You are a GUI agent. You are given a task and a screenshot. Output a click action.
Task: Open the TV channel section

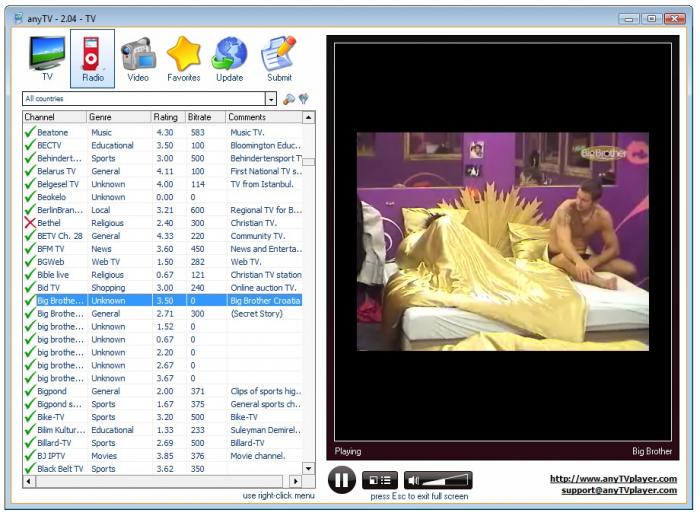pyautogui.click(x=47, y=58)
